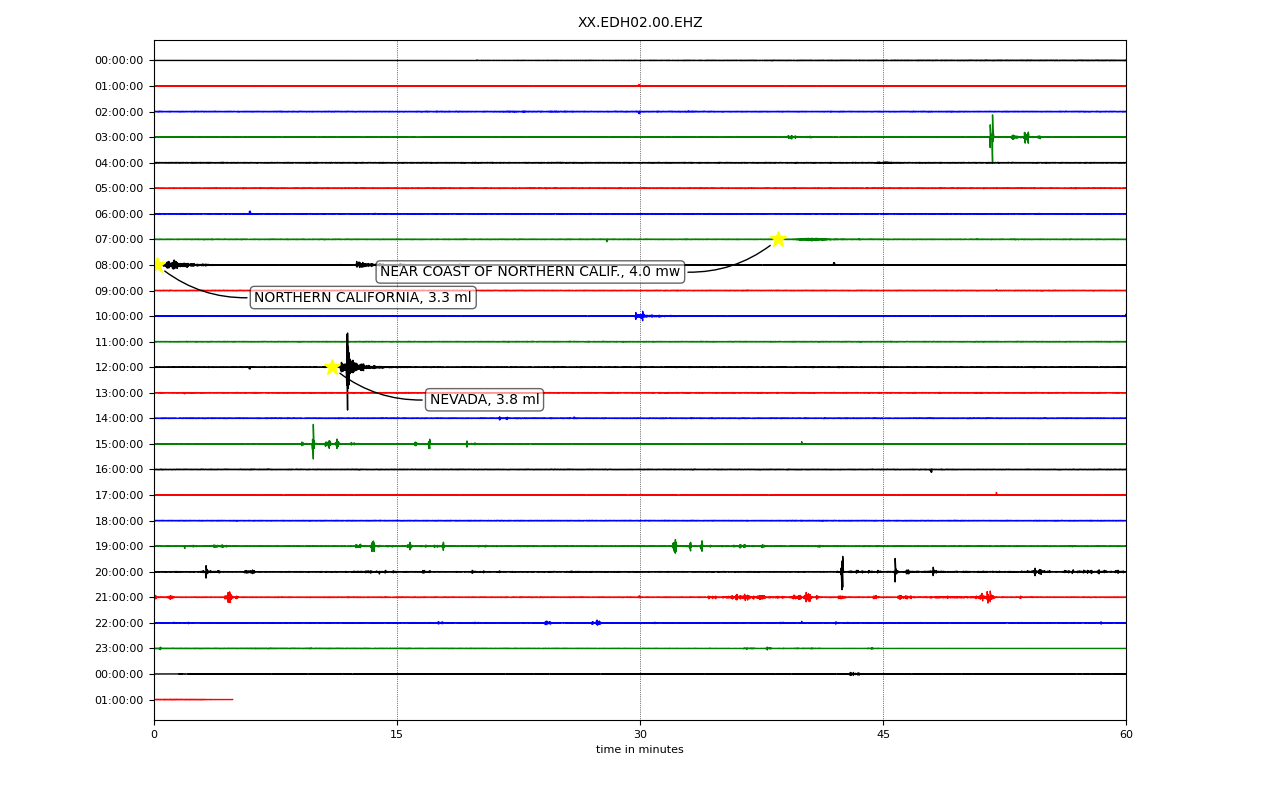Click the black spike near minute 42 on 20:00:00
Screen dimensions: 1280x800
tap(842, 573)
